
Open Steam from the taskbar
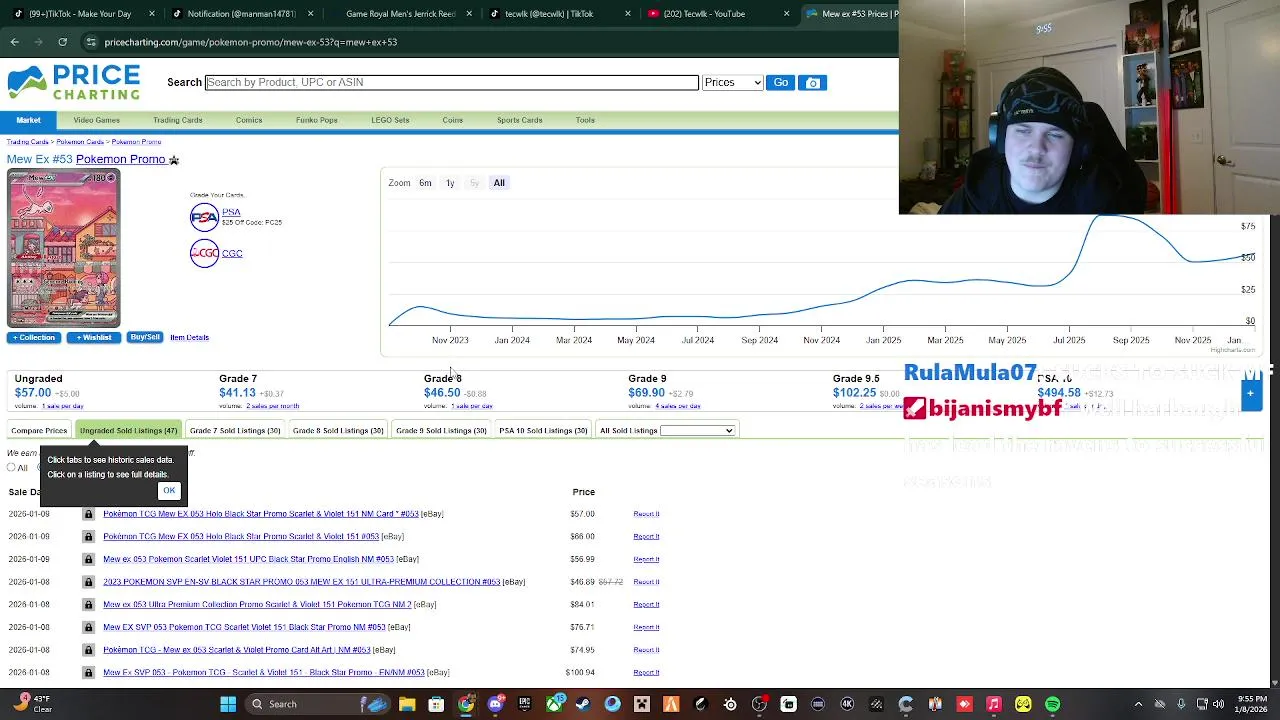[x=583, y=704]
